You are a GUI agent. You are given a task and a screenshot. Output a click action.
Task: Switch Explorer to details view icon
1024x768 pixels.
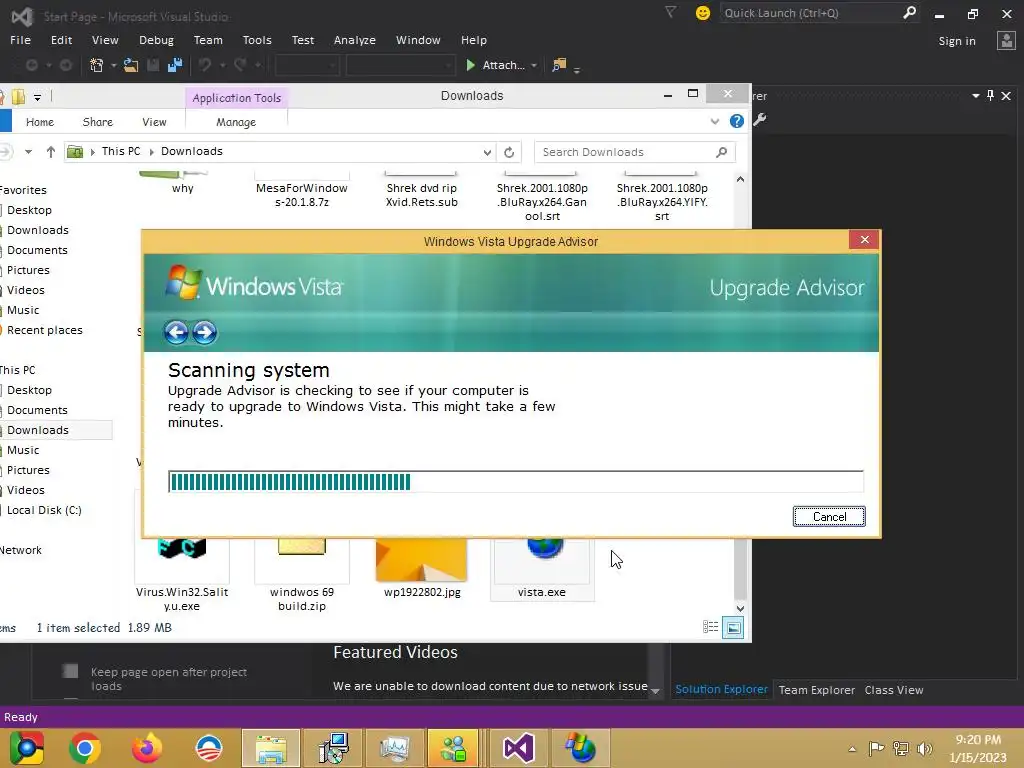click(711, 628)
